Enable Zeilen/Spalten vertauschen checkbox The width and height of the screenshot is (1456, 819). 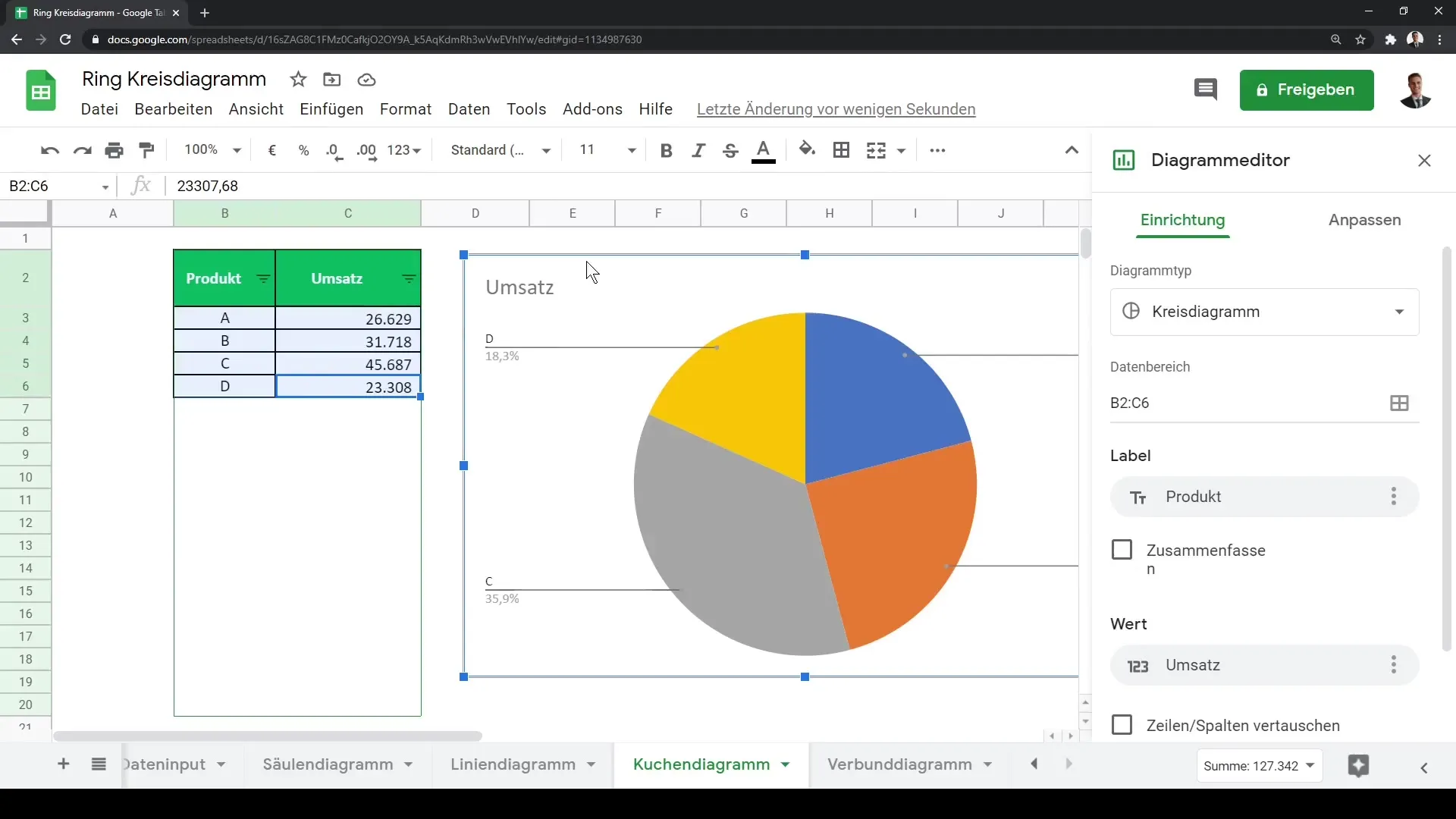pyautogui.click(x=1122, y=725)
